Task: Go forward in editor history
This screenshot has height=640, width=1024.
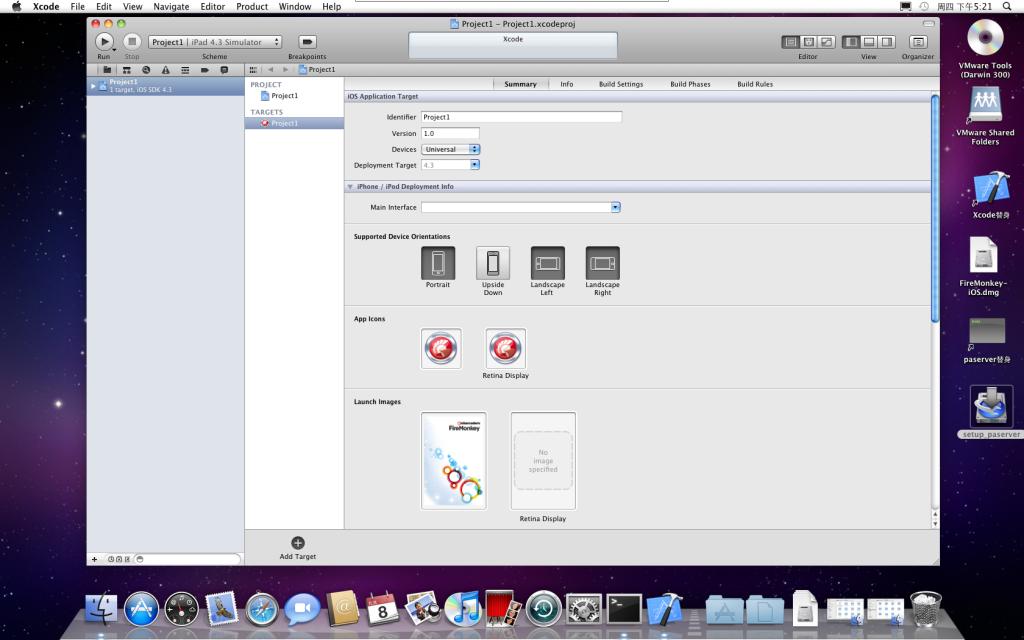Action: pos(285,70)
